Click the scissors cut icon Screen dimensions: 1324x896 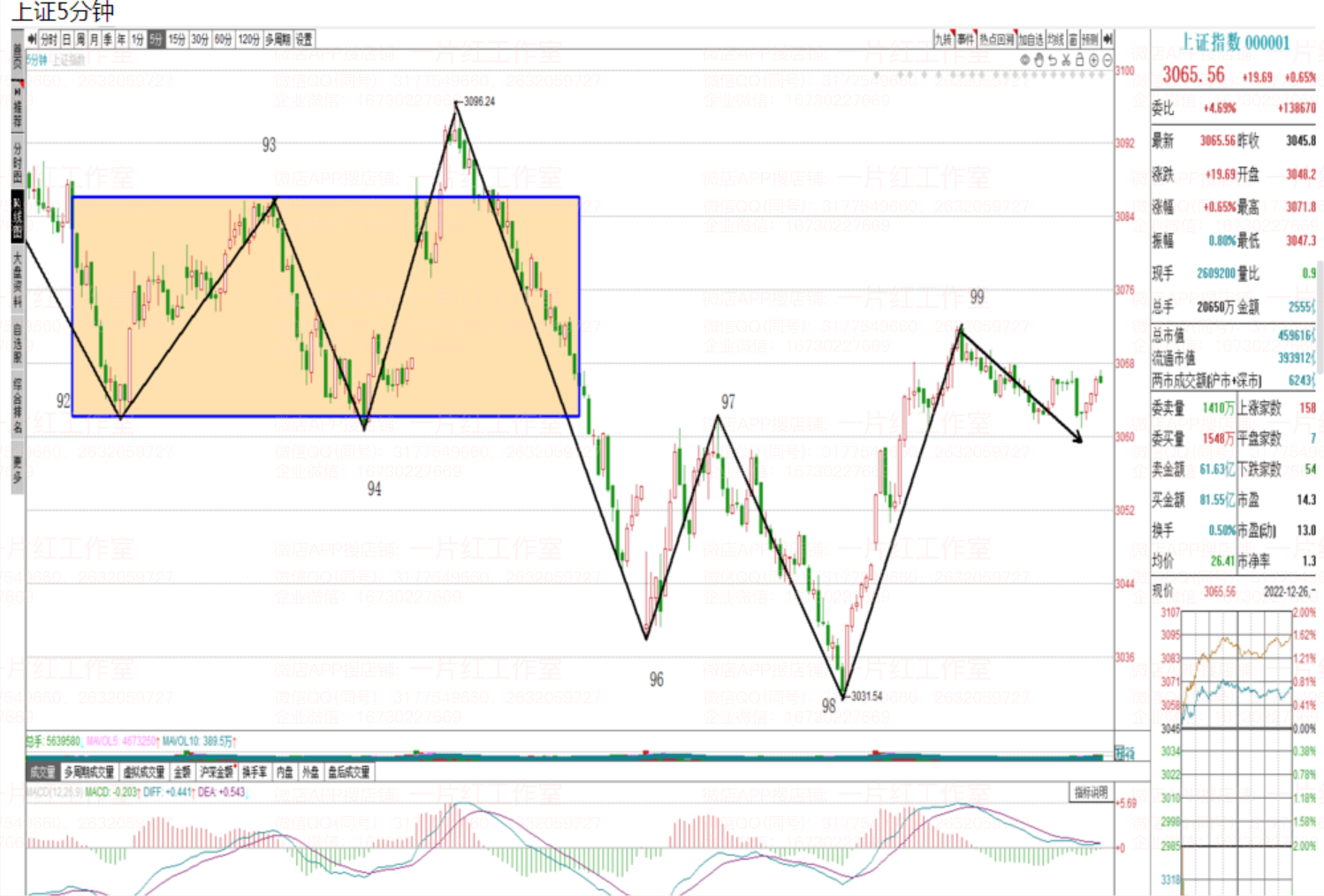[x=1066, y=60]
